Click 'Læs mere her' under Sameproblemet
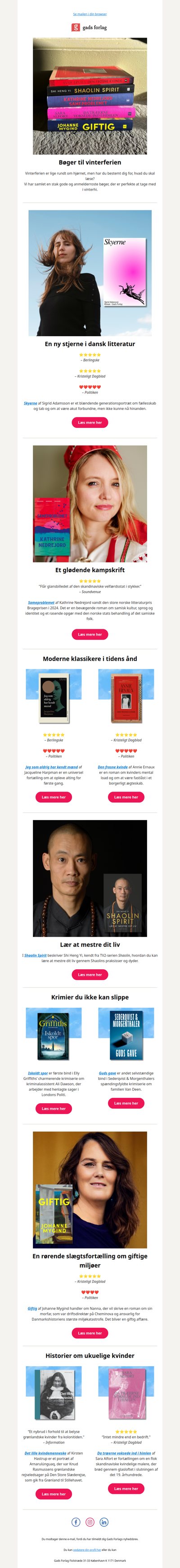Screen dimensions: 180x1568 point(90,634)
